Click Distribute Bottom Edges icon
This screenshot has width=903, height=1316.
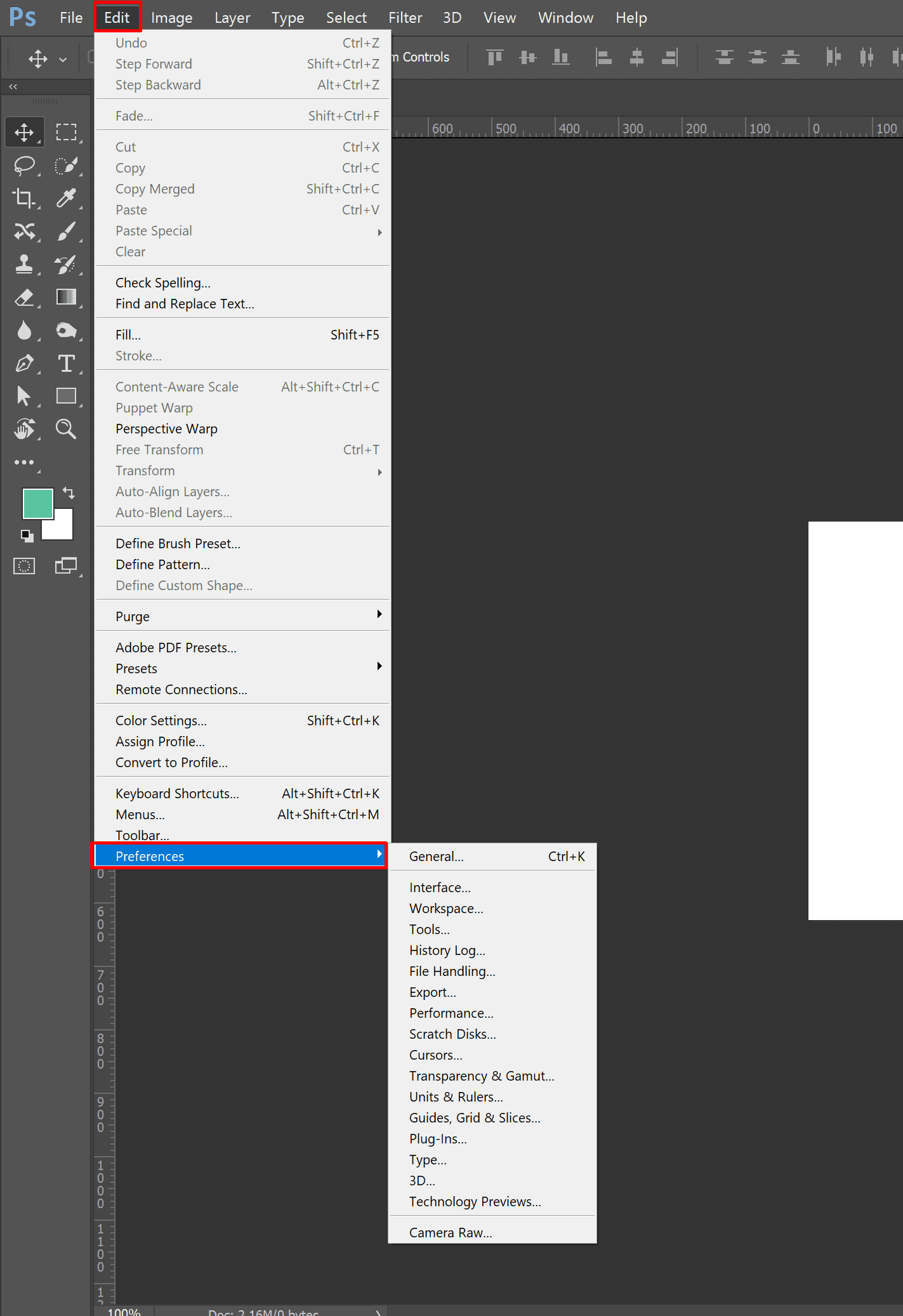pos(790,58)
